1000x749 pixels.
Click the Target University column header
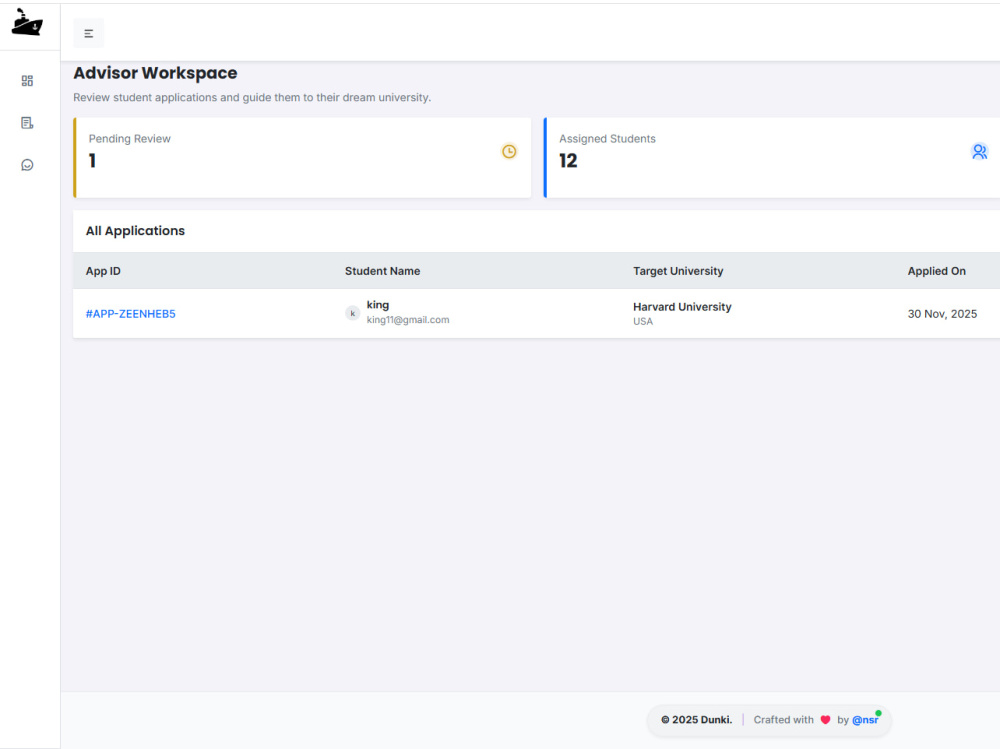click(x=678, y=271)
